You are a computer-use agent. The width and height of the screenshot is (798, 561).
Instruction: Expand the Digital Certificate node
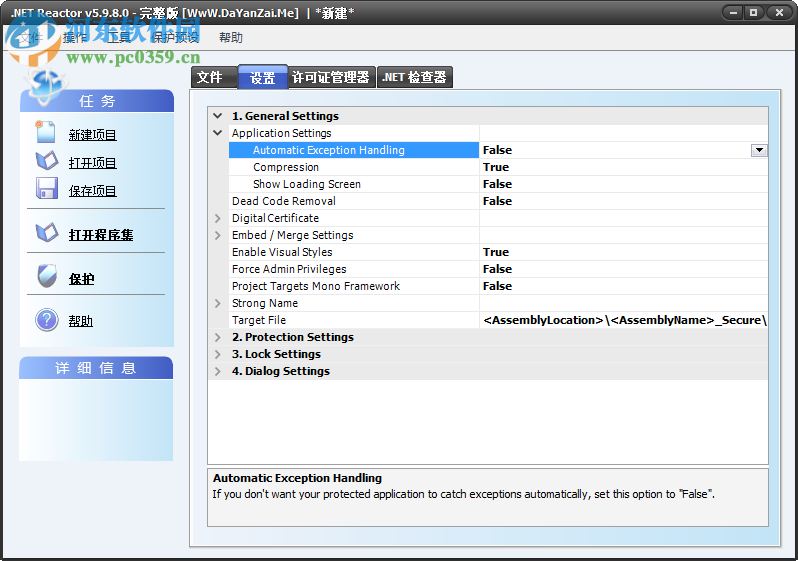(218, 218)
